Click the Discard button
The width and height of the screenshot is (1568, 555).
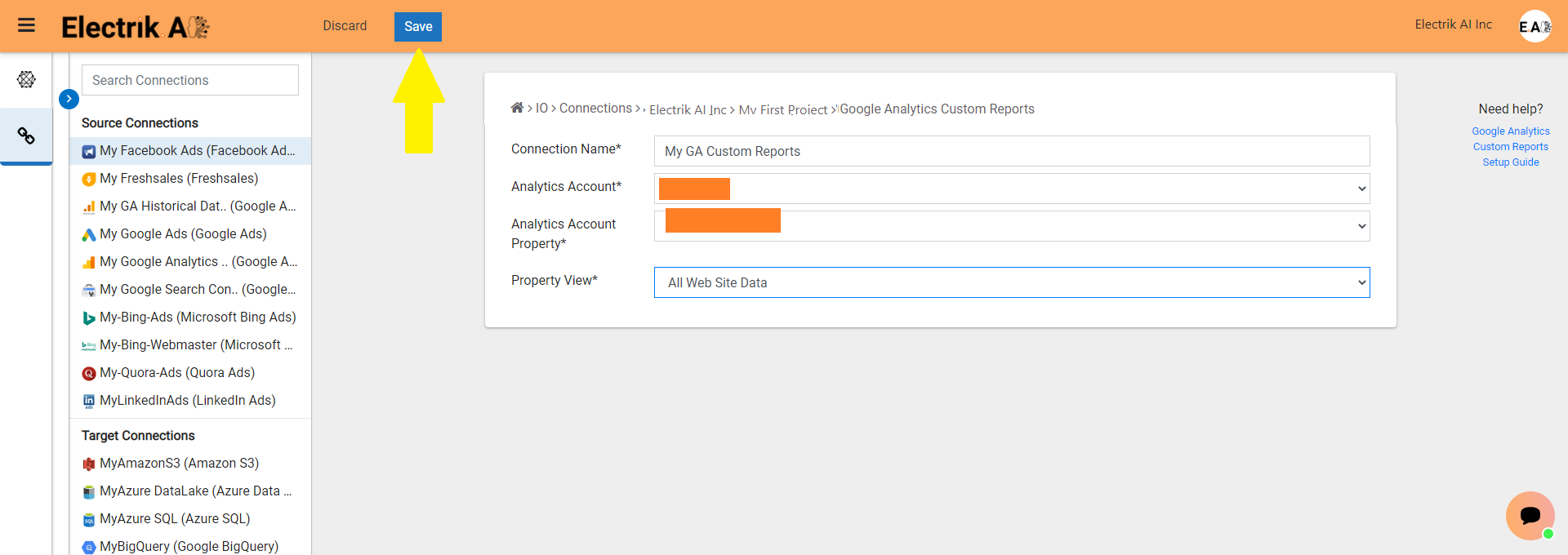[x=345, y=26]
